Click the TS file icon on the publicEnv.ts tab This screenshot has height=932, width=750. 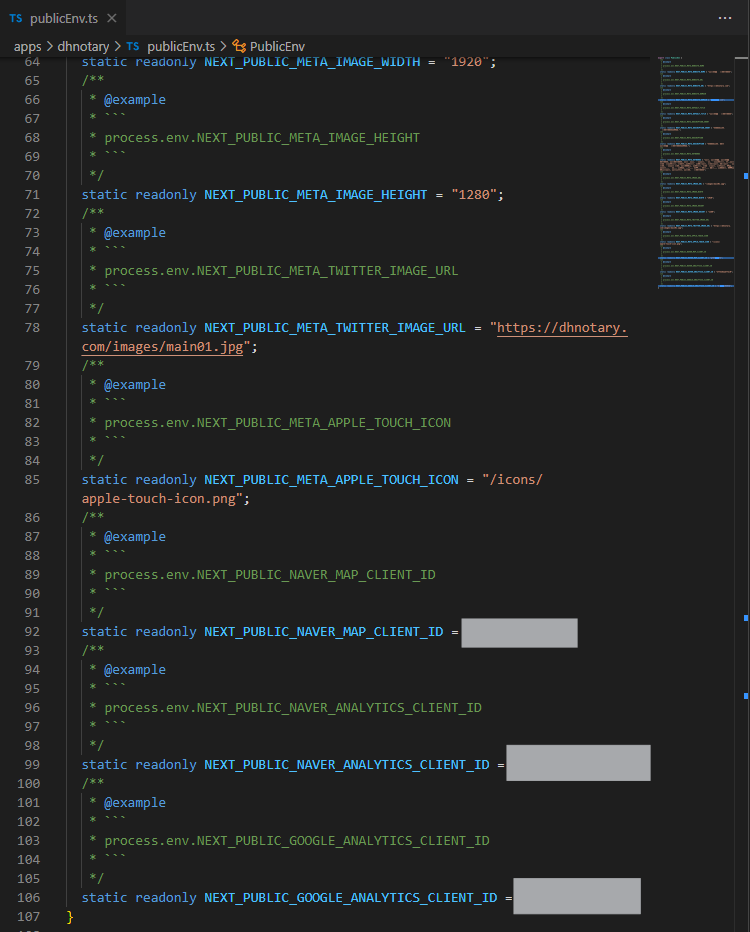pos(16,19)
